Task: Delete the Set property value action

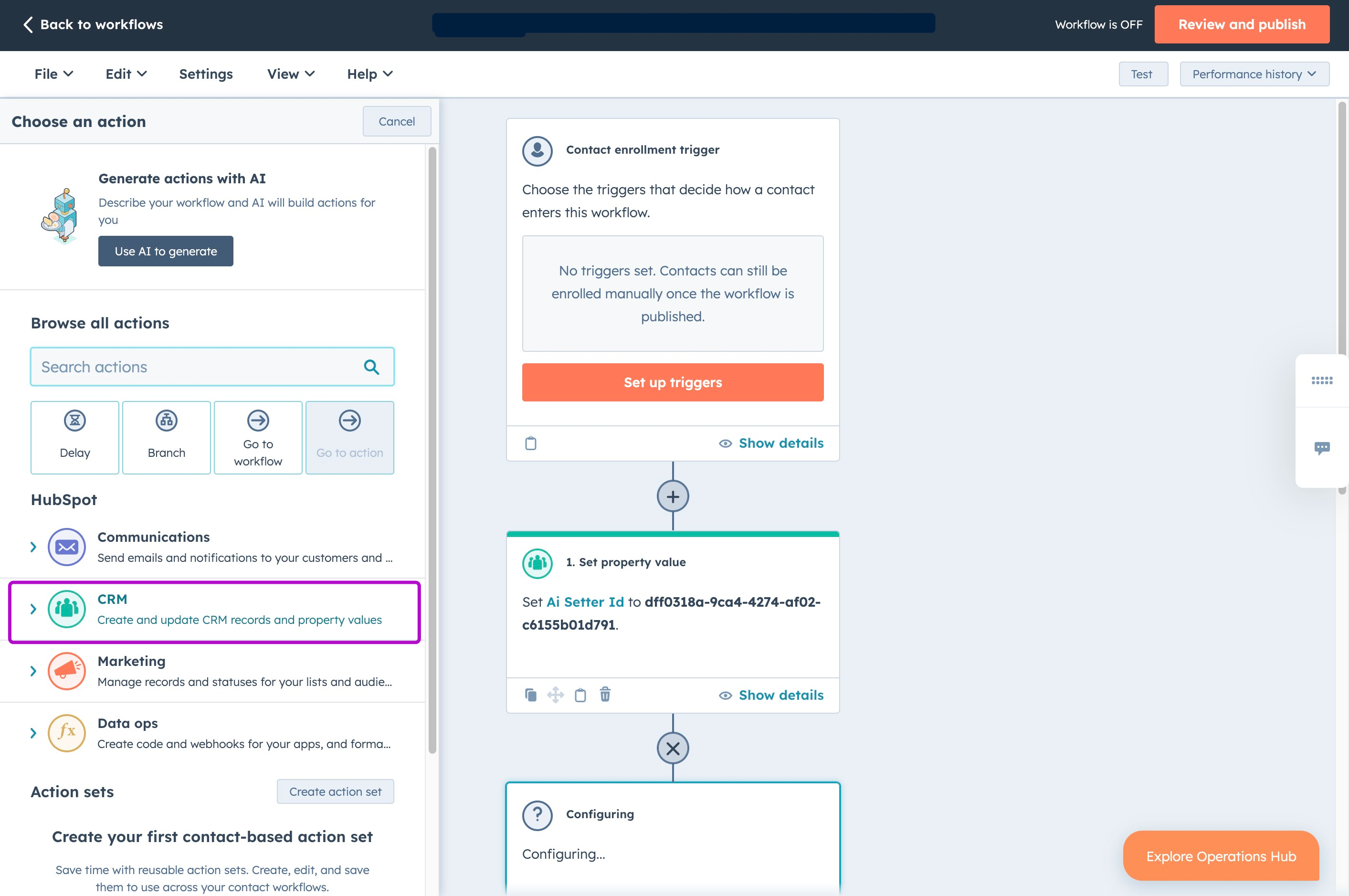Action: [x=605, y=694]
